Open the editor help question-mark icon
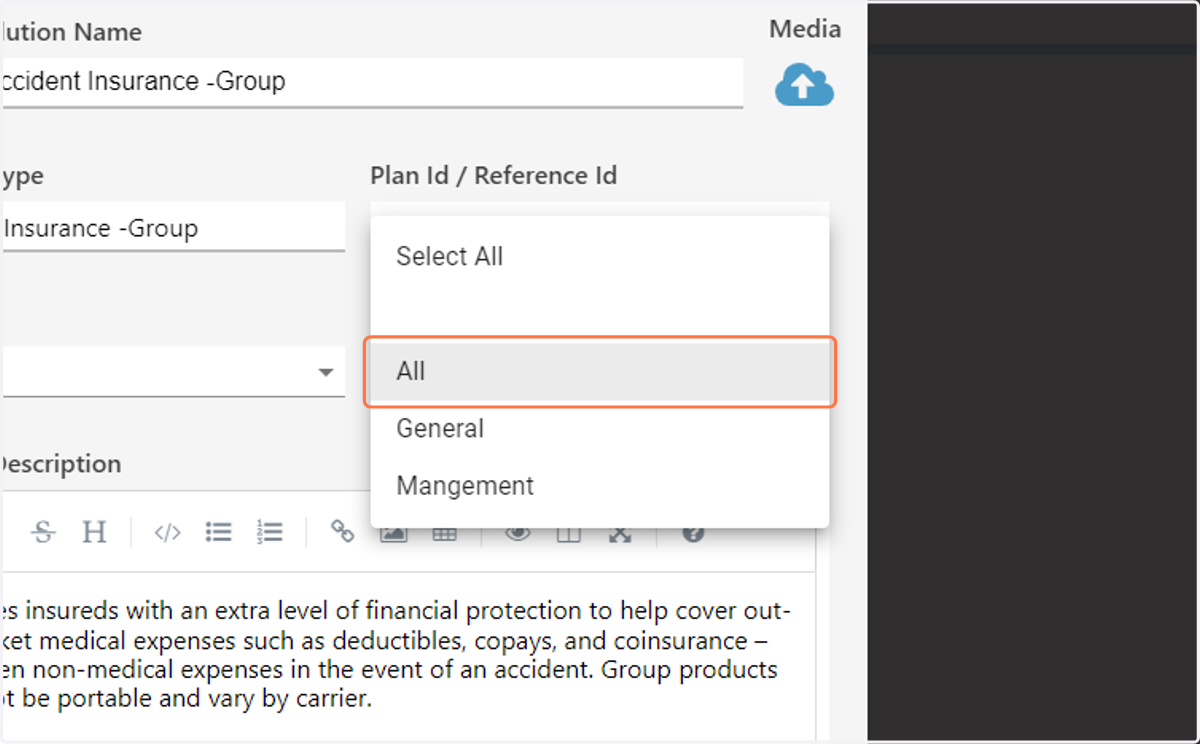 tap(693, 535)
